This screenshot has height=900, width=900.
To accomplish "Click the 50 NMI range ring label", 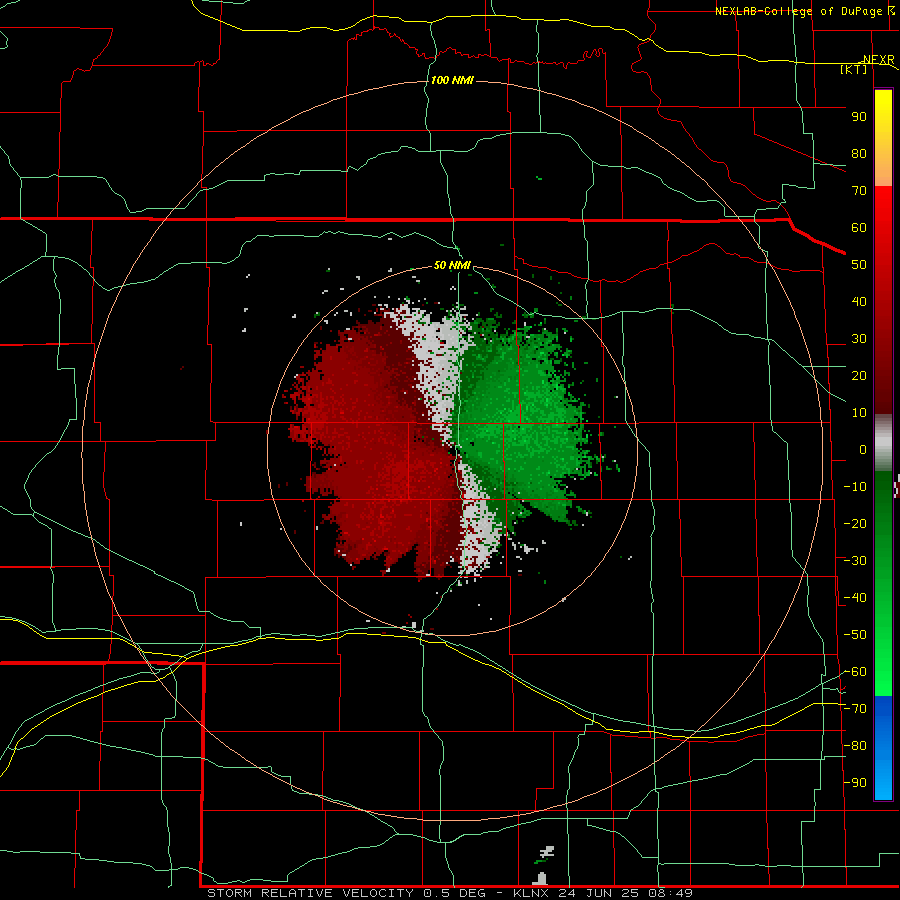I will pos(452,265).
